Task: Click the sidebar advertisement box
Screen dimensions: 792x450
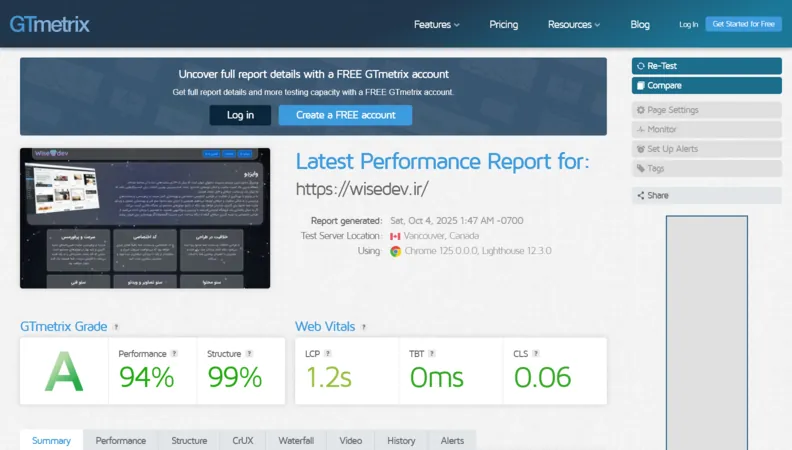Action: click(707, 333)
